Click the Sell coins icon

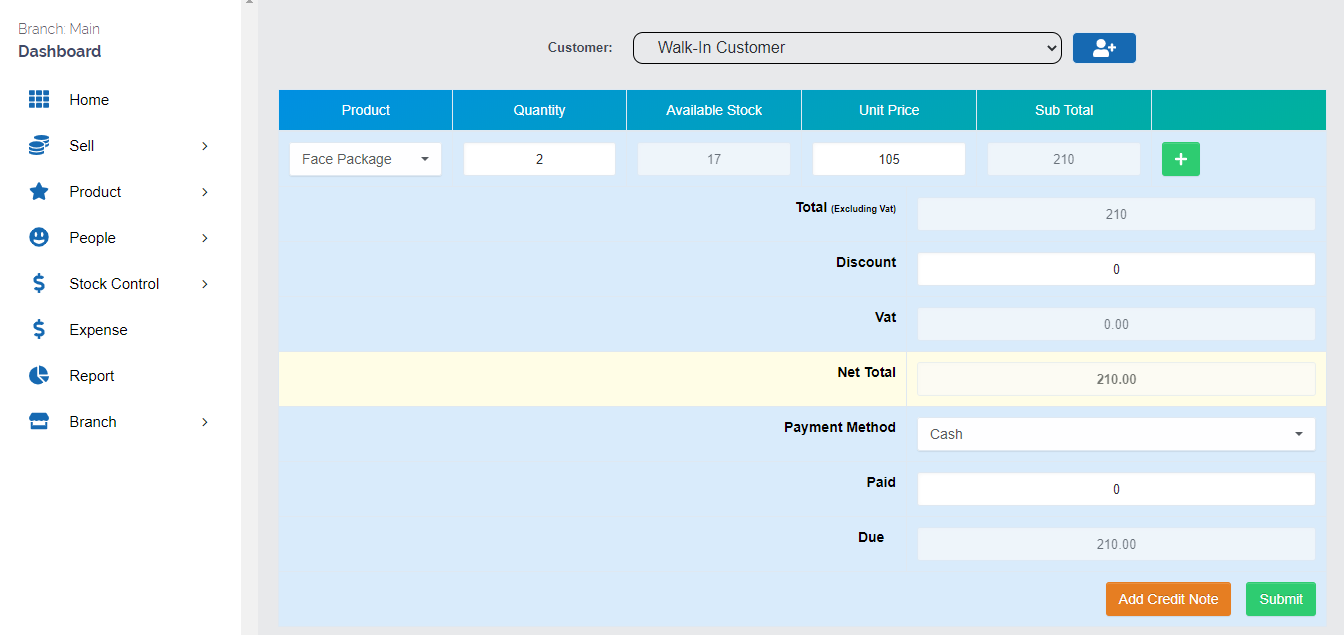pos(38,145)
